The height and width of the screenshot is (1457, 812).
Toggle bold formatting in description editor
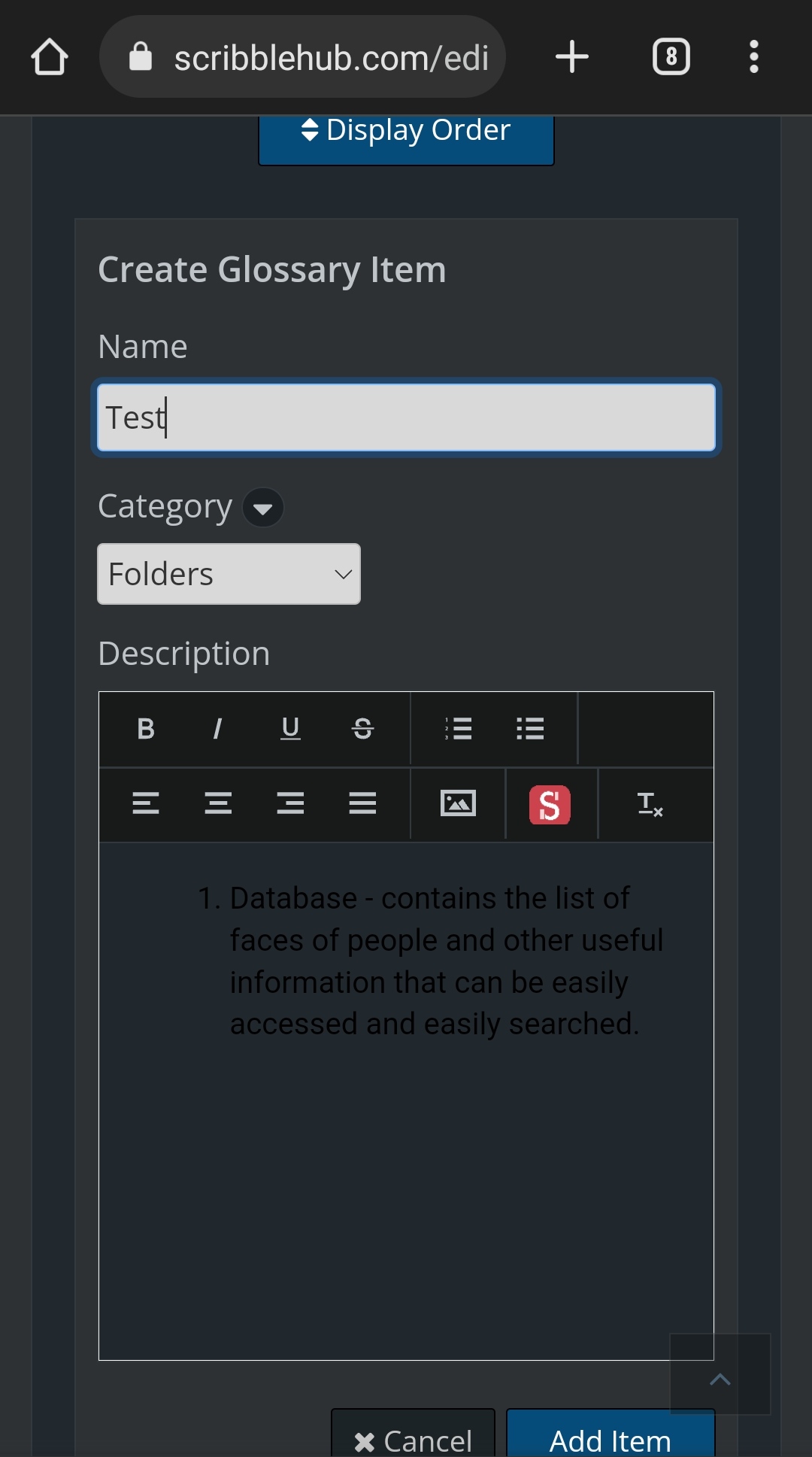146,728
